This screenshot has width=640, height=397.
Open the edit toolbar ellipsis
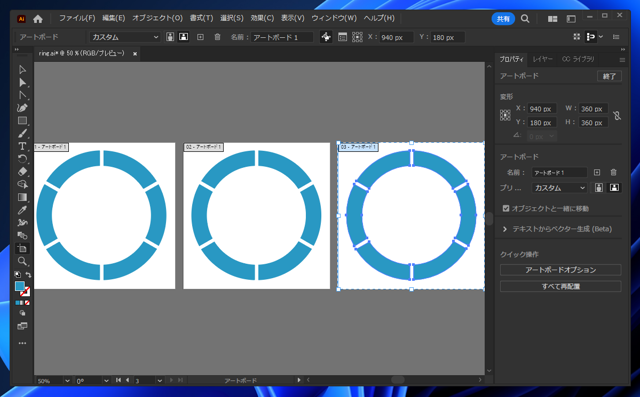pyautogui.click(x=22, y=343)
